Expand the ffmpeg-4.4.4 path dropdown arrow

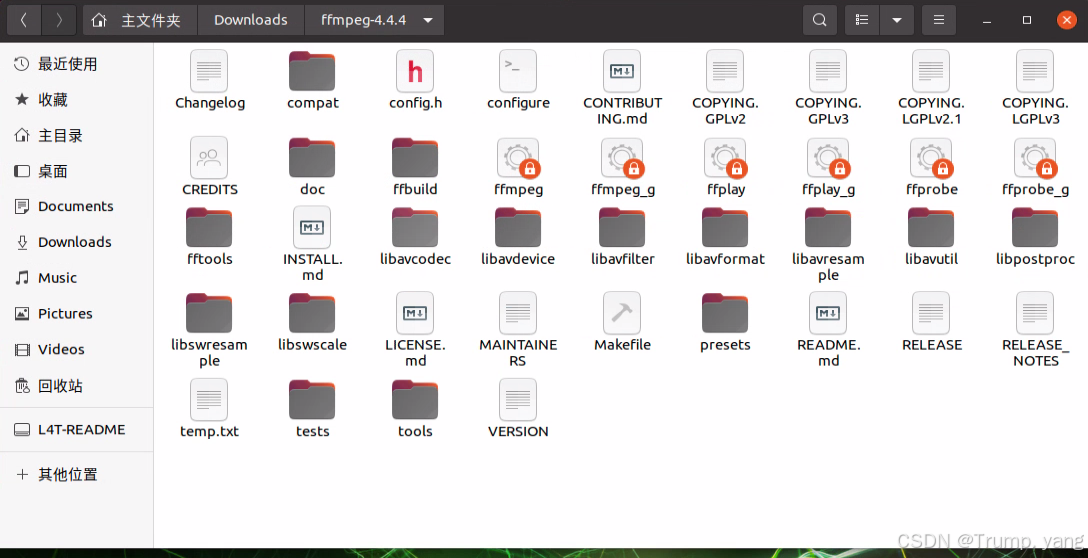(428, 20)
